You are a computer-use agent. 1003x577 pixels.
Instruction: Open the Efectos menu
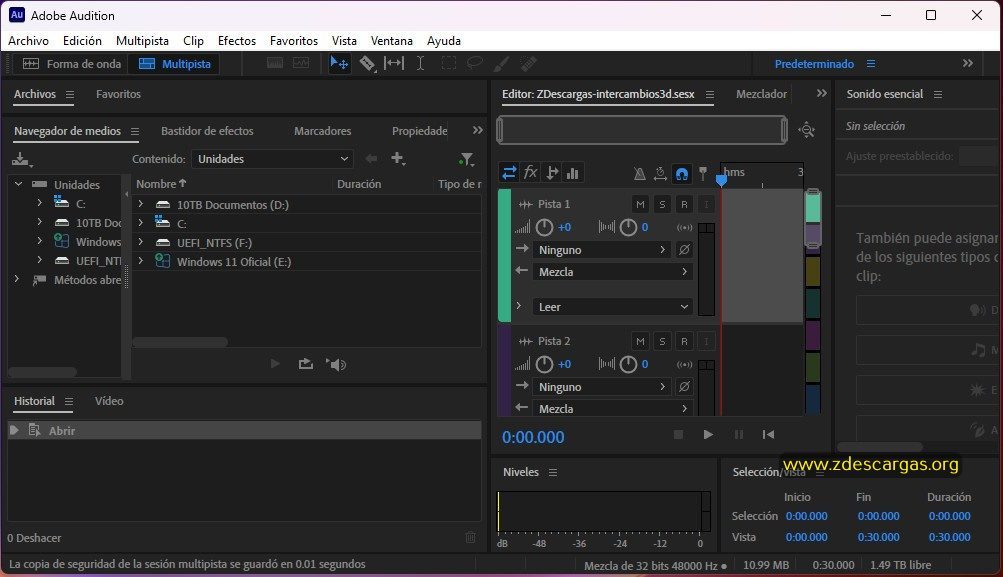click(237, 40)
